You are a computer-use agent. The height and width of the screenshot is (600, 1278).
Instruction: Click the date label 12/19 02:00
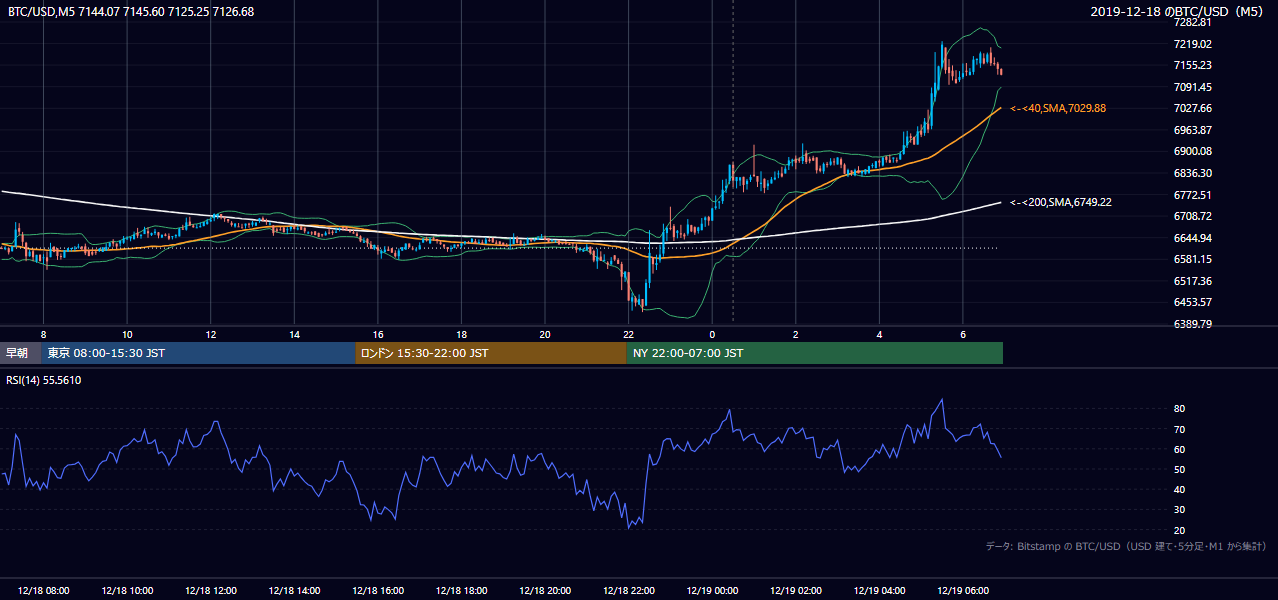[x=796, y=591]
